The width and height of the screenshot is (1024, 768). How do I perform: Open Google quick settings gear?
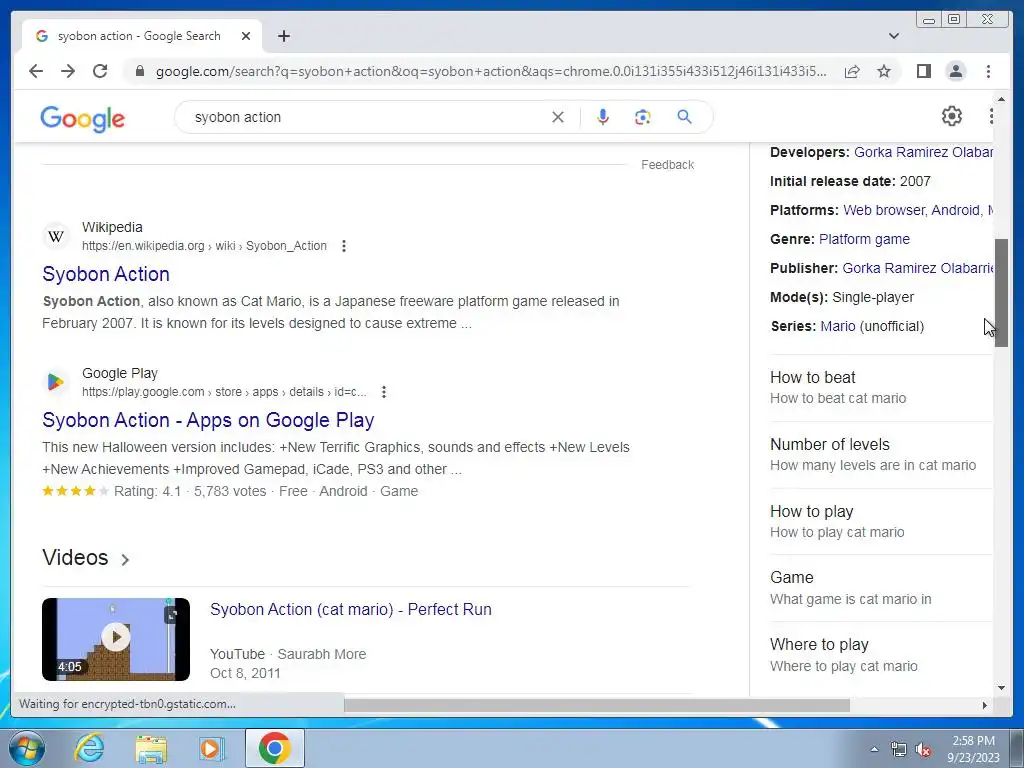pos(952,116)
